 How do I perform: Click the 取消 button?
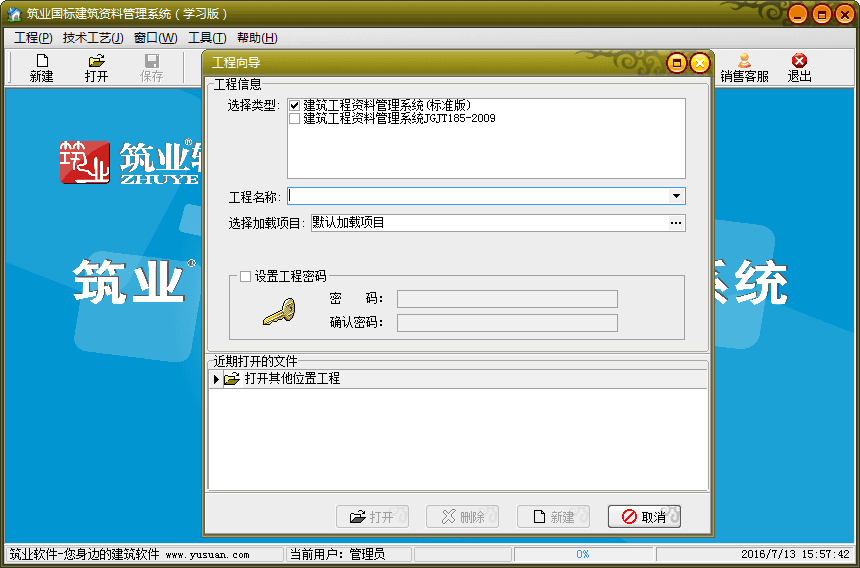click(x=644, y=516)
